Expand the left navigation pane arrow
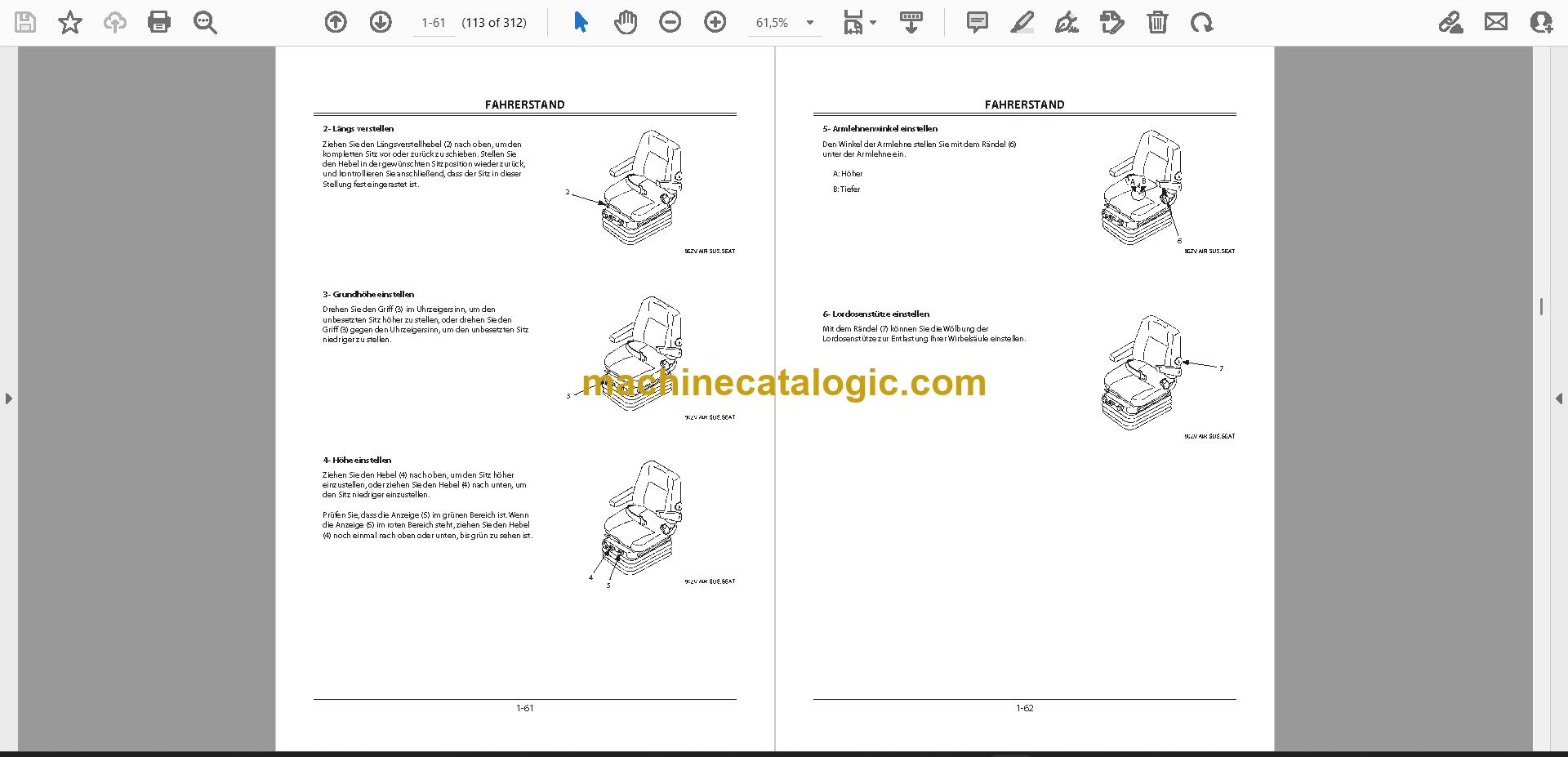The image size is (1568, 757). coord(8,399)
